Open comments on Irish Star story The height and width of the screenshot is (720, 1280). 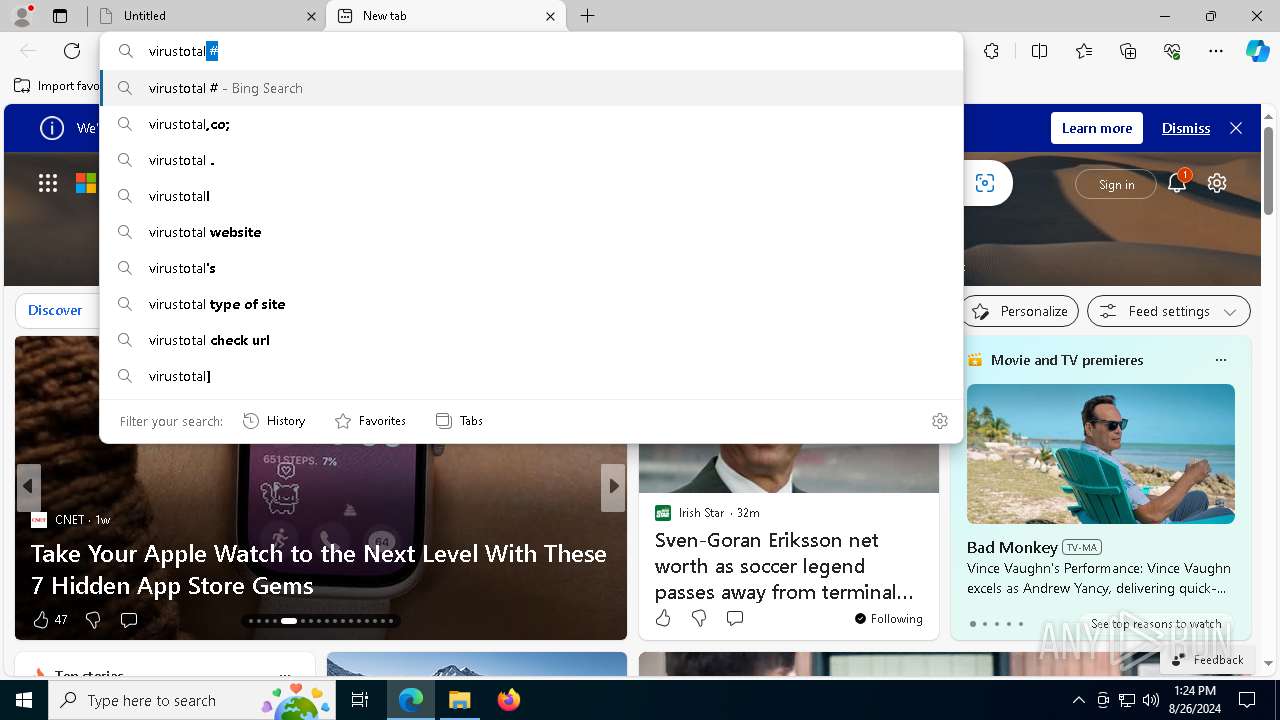pos(735,618)
